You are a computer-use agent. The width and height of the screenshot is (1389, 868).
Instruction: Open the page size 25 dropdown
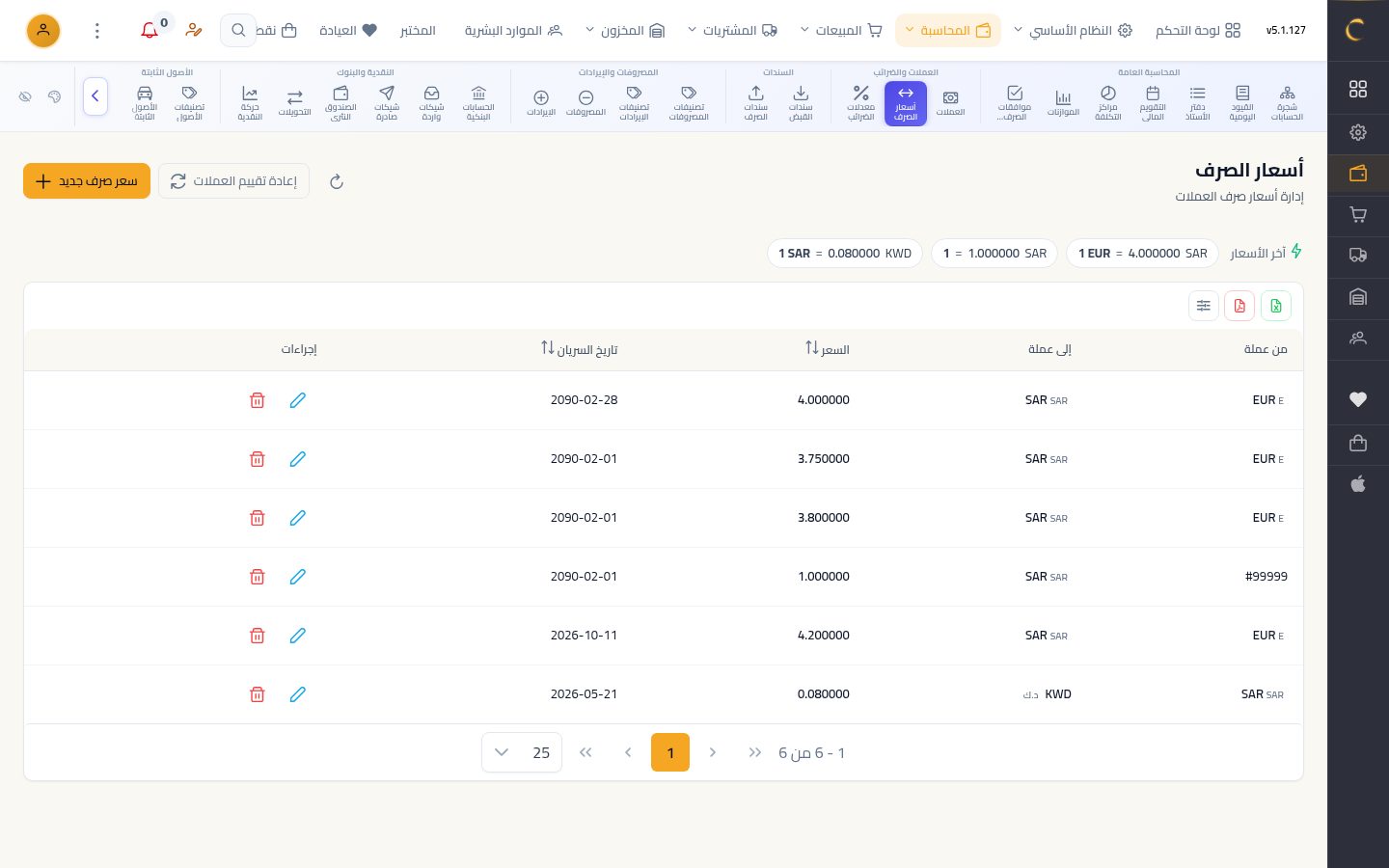(x=520, y=752)
